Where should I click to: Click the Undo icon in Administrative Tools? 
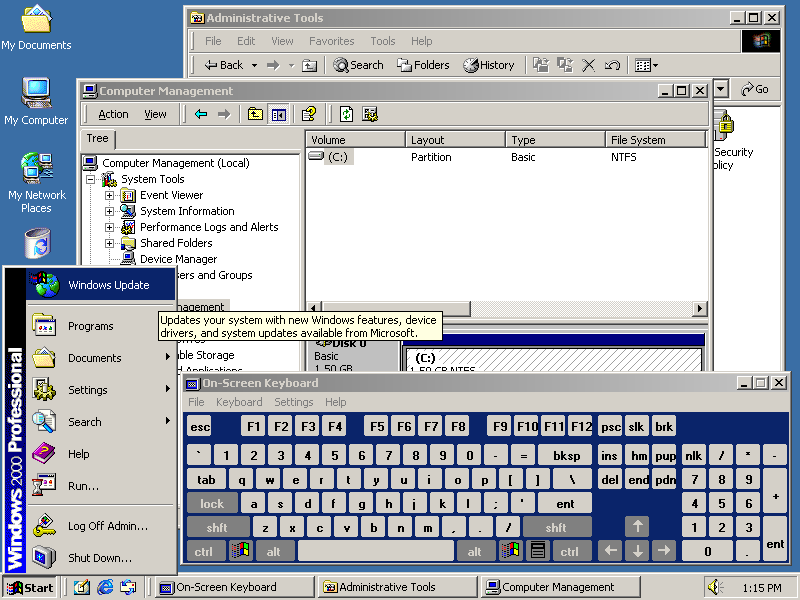(x=613, y=65)
